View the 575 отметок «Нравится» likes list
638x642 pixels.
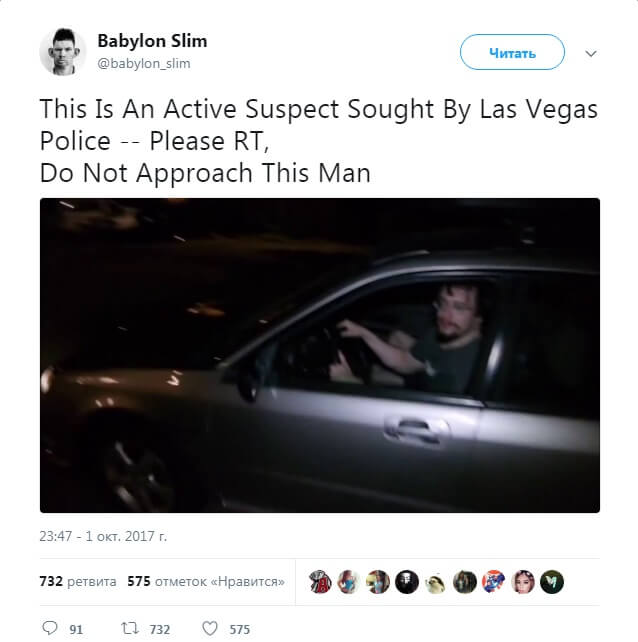(x=206, y=581)
